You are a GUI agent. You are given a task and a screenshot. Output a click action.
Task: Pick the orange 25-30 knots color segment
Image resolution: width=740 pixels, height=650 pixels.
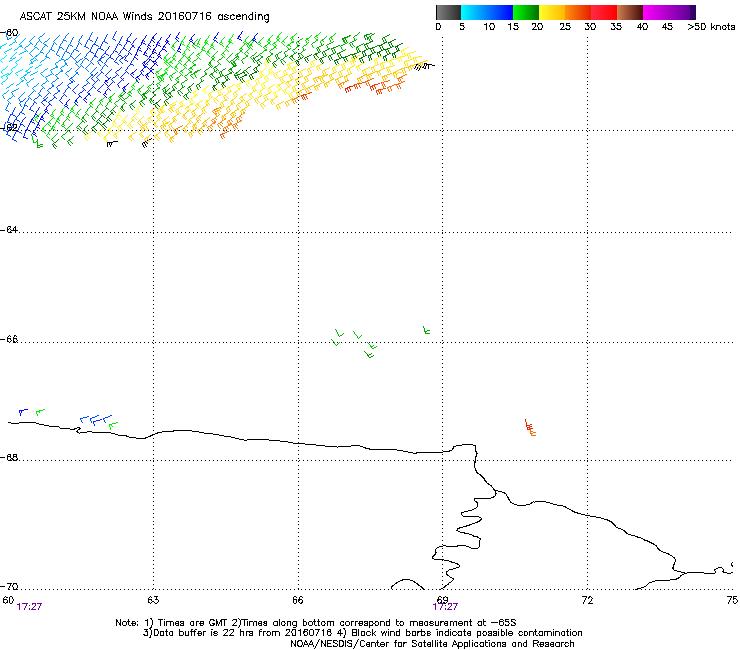[x=578, y=12]
